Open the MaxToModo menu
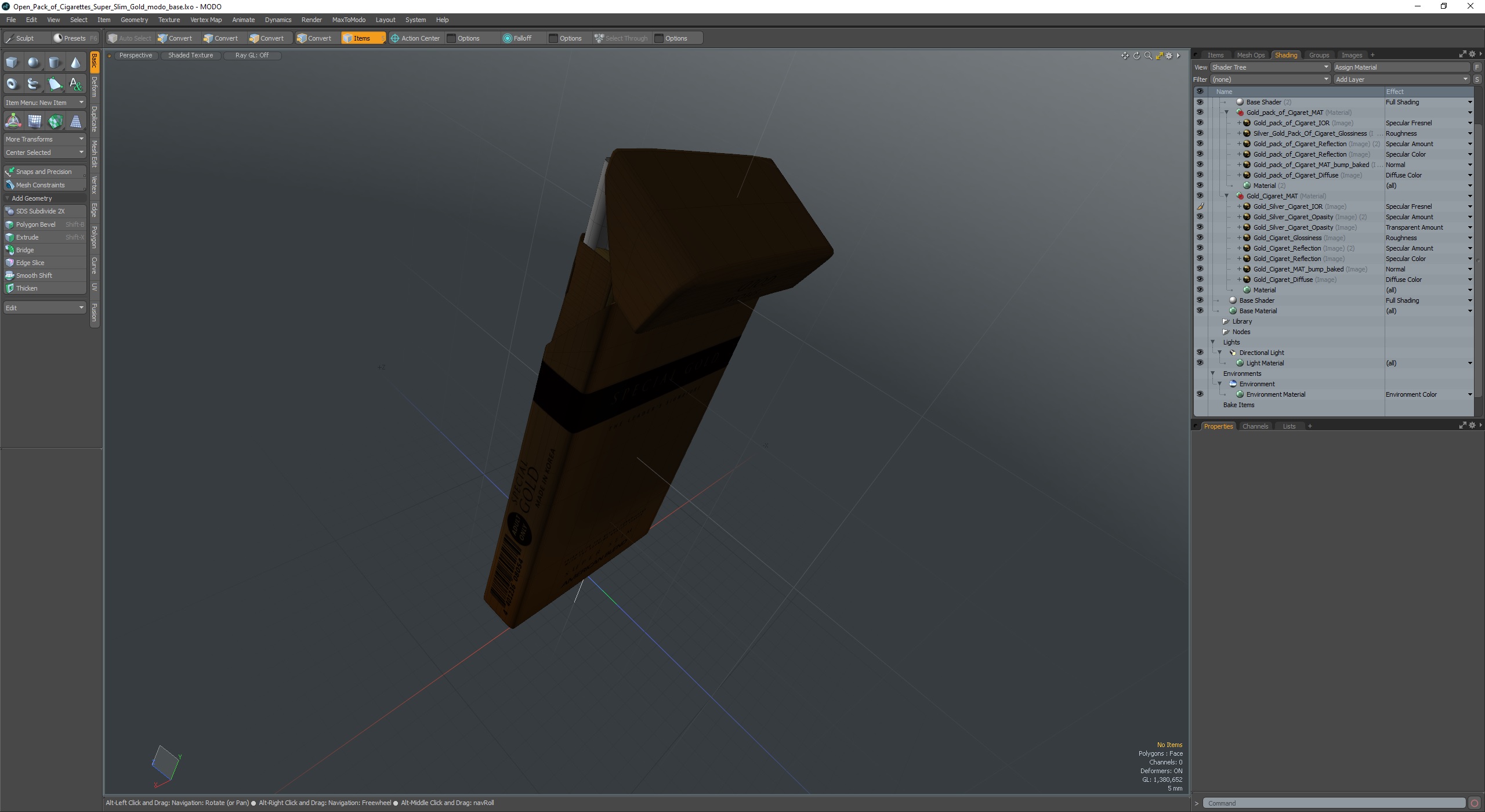Screen dimensions: 1485x812 pos(349,20)
